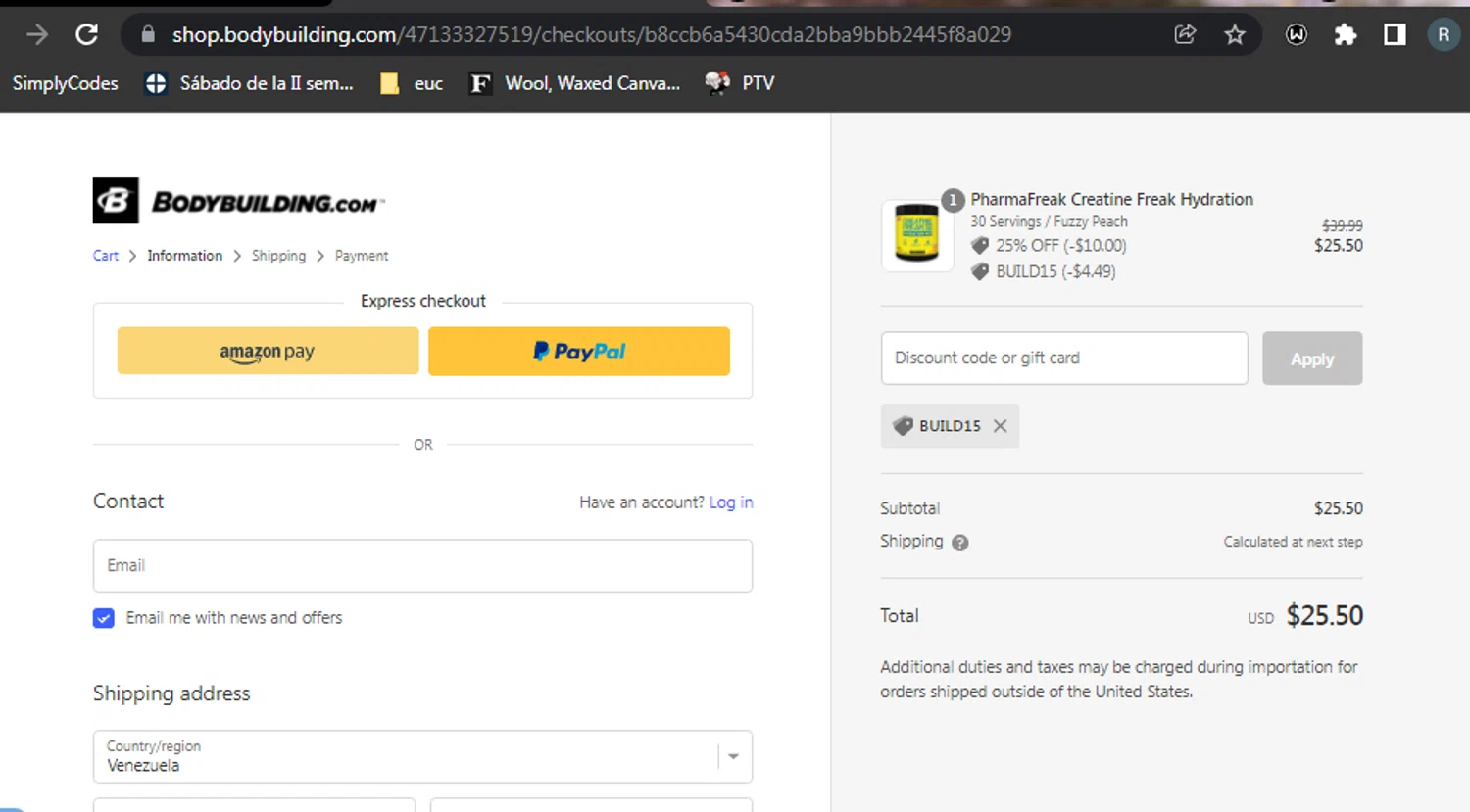Open the W browser extension

pyautogui.click(x=1297, y=35)
